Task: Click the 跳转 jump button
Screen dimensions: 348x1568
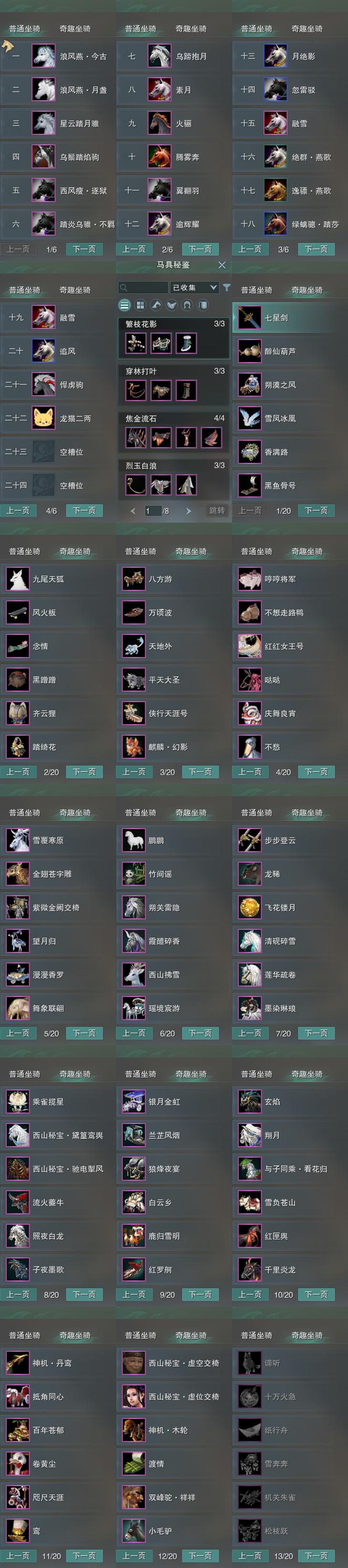Action: click(217, 510)
